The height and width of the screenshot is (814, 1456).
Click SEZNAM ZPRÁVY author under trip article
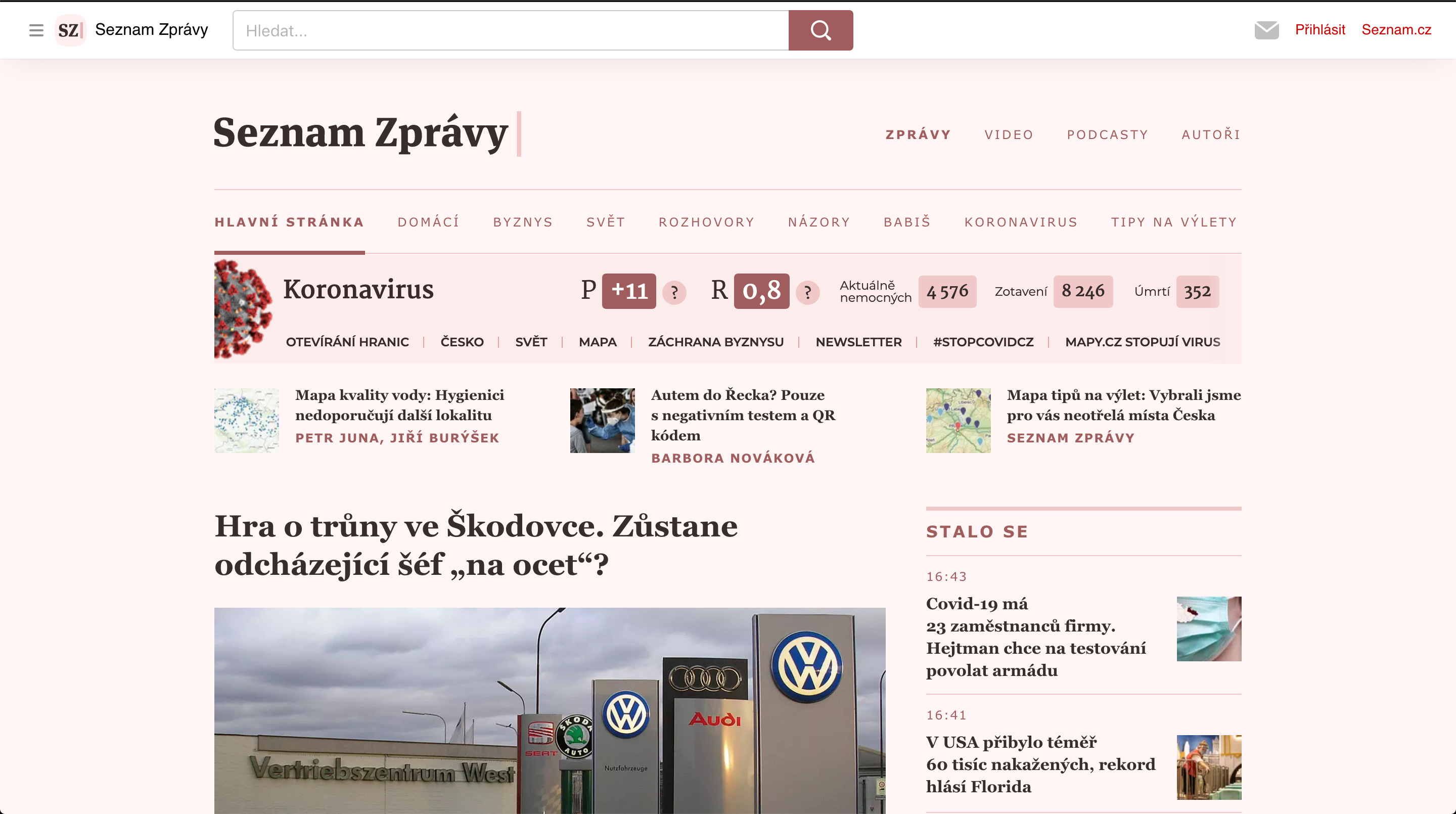[1071, 438]
